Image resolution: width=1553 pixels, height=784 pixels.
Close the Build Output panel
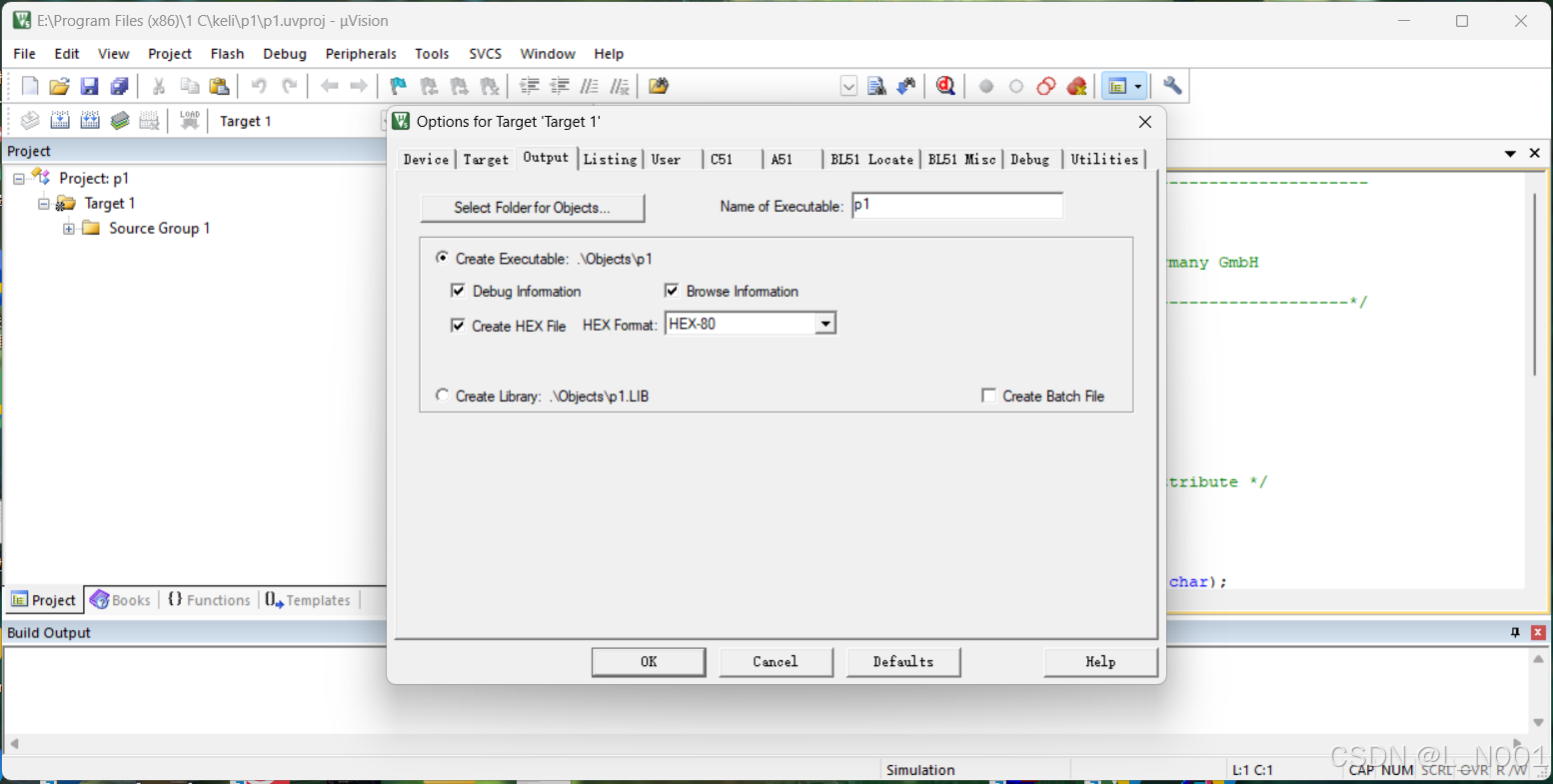1538,633
